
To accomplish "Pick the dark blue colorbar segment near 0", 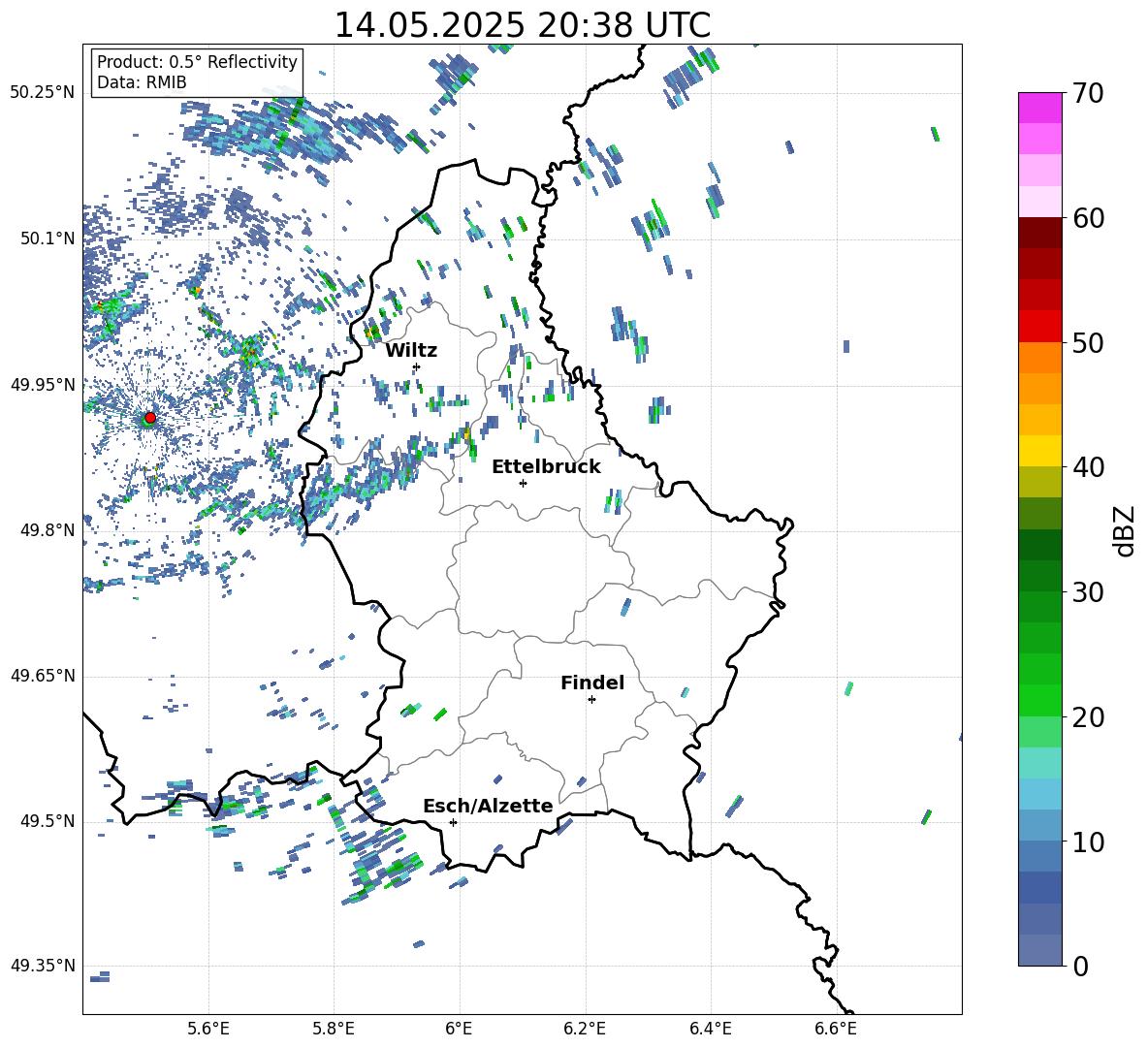I will pos(1040,950).
